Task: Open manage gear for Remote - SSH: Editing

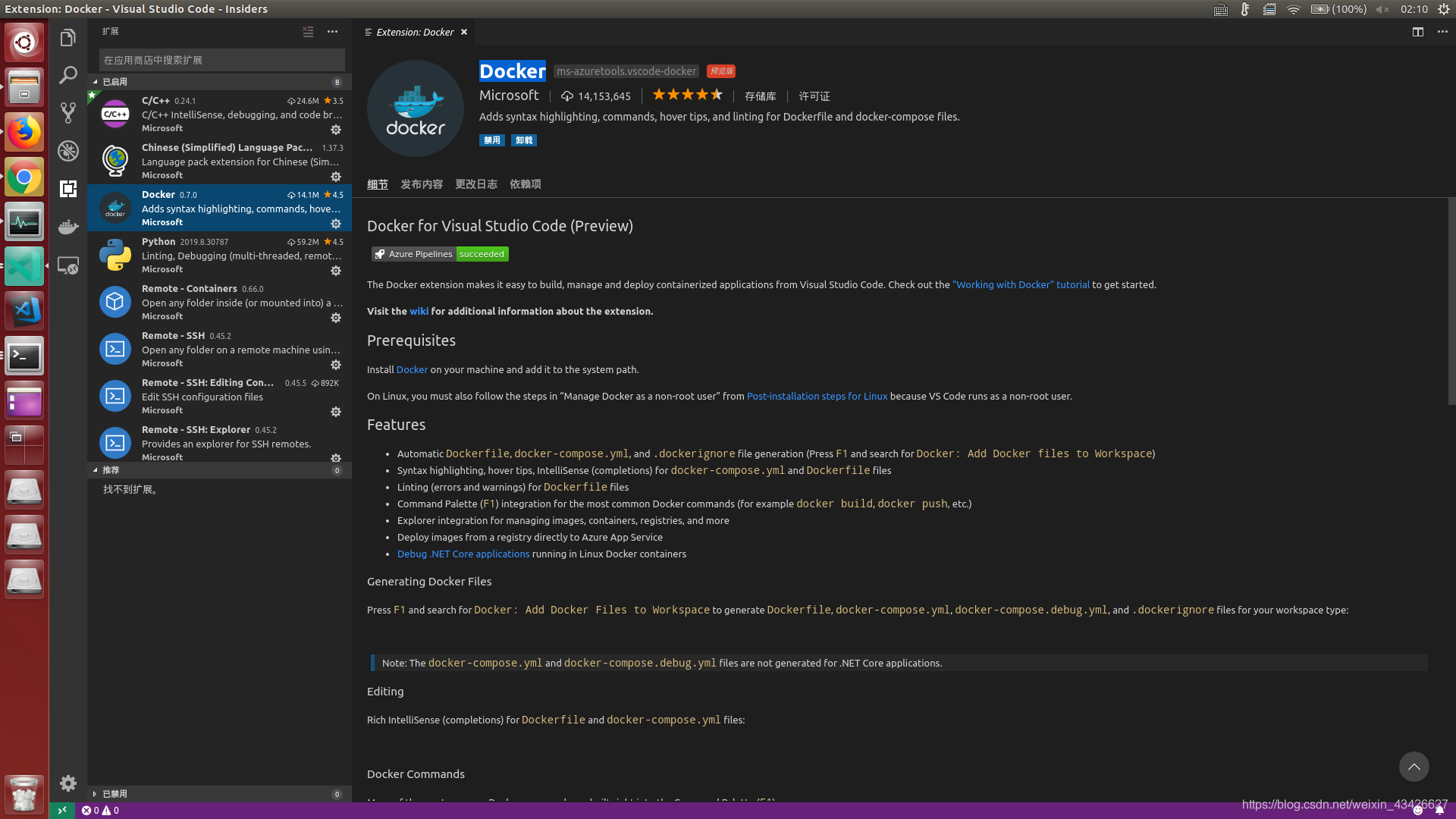Action: [336, 412]
